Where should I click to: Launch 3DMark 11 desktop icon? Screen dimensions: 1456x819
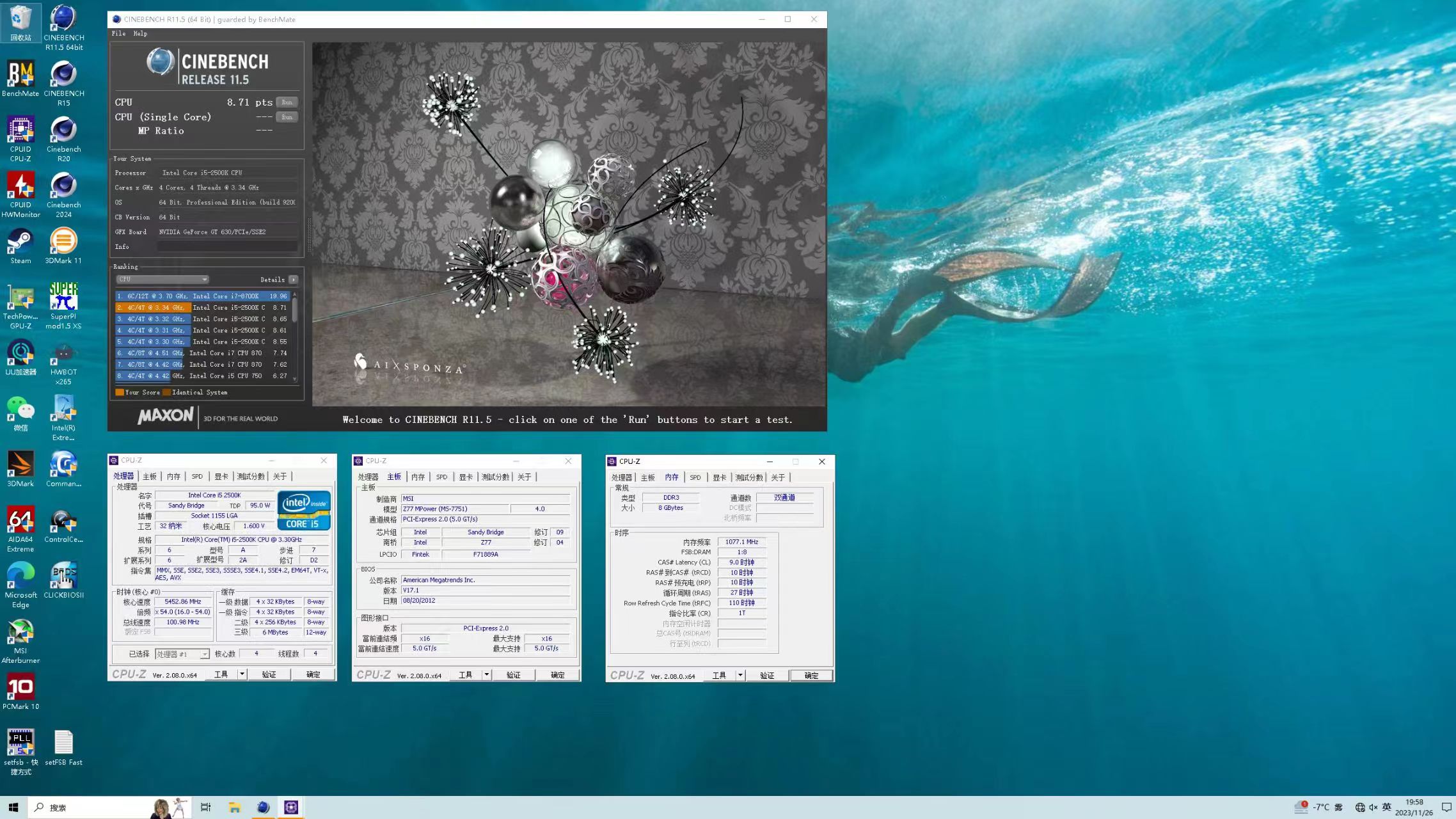click(x=63, y=246)
